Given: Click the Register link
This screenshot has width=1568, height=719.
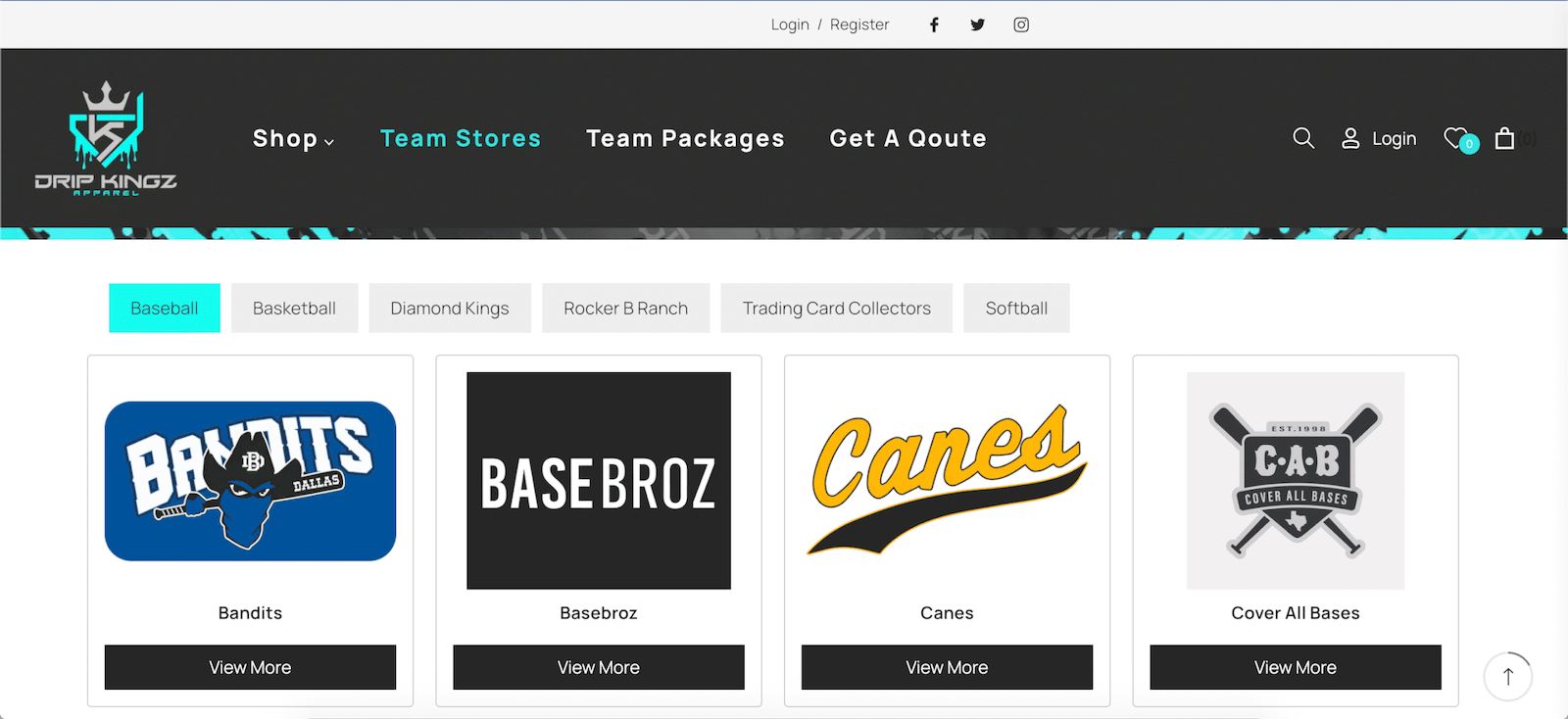Looking at the screenshot, I should [859, 24].
